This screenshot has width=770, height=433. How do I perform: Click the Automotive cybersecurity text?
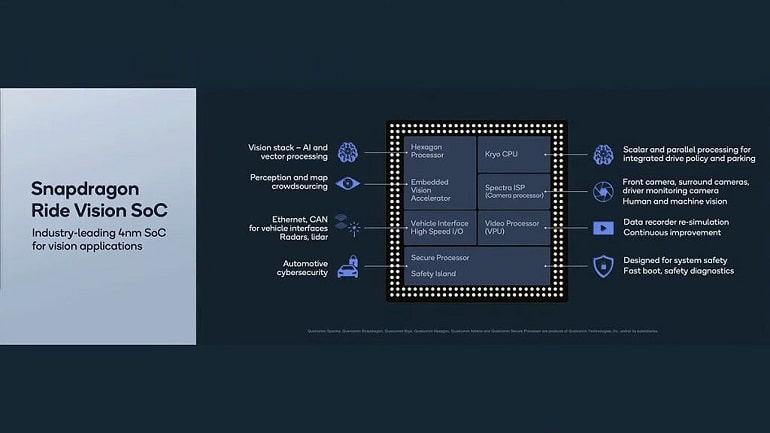[302, 268]
